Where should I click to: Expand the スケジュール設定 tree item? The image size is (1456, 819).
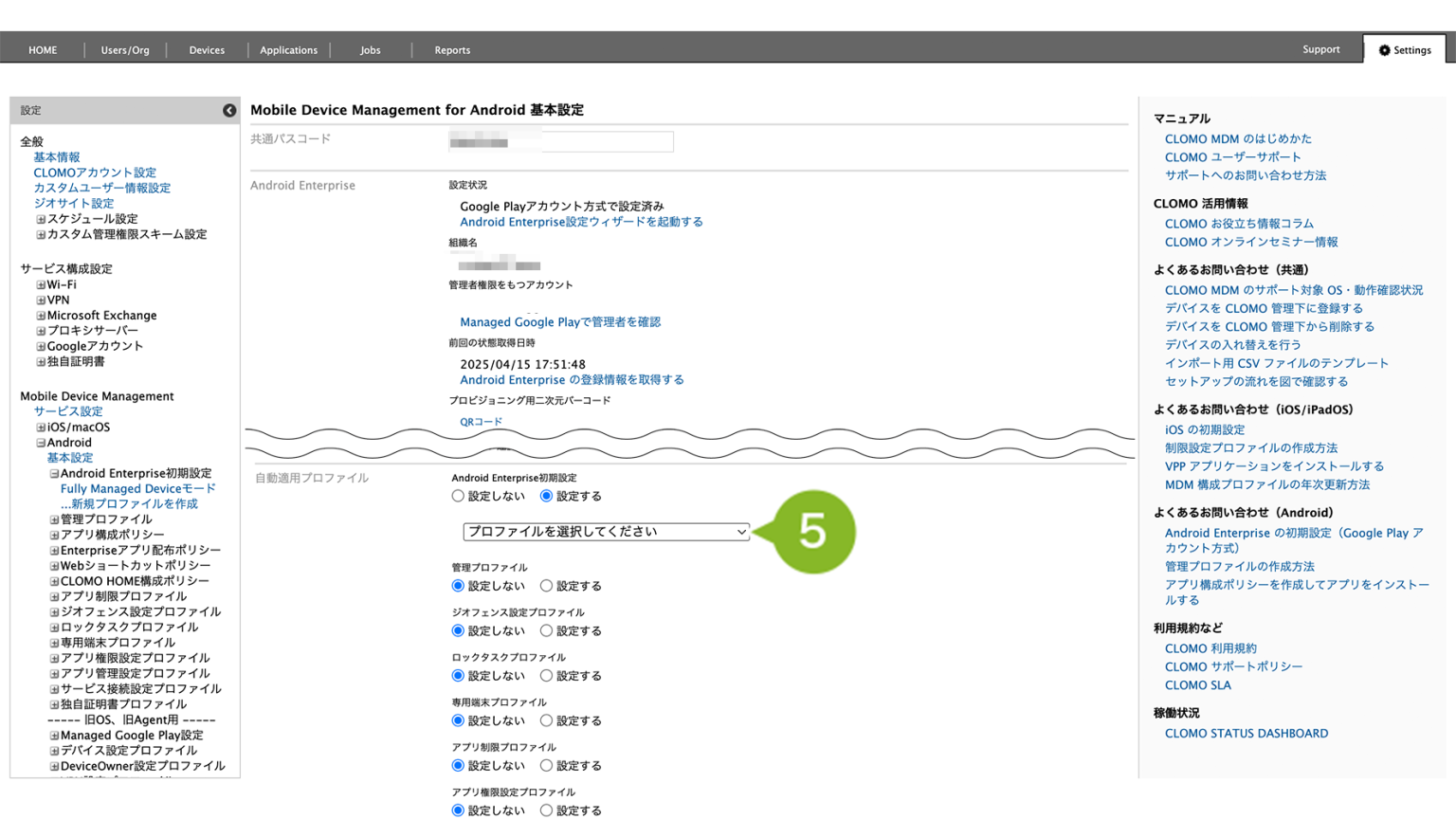tap(41, 219)
